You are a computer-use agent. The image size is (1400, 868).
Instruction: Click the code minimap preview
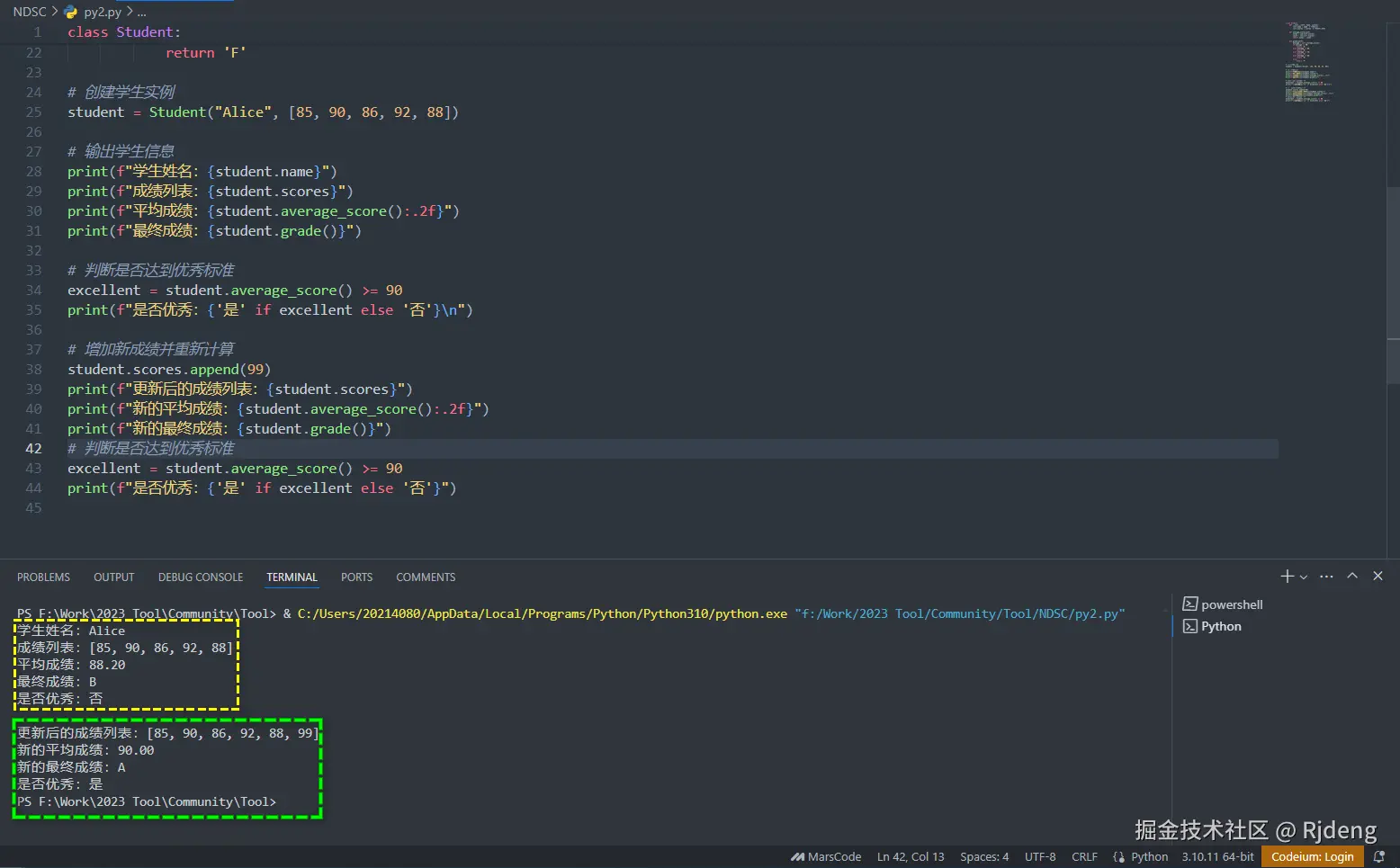tap(1309, 63)
